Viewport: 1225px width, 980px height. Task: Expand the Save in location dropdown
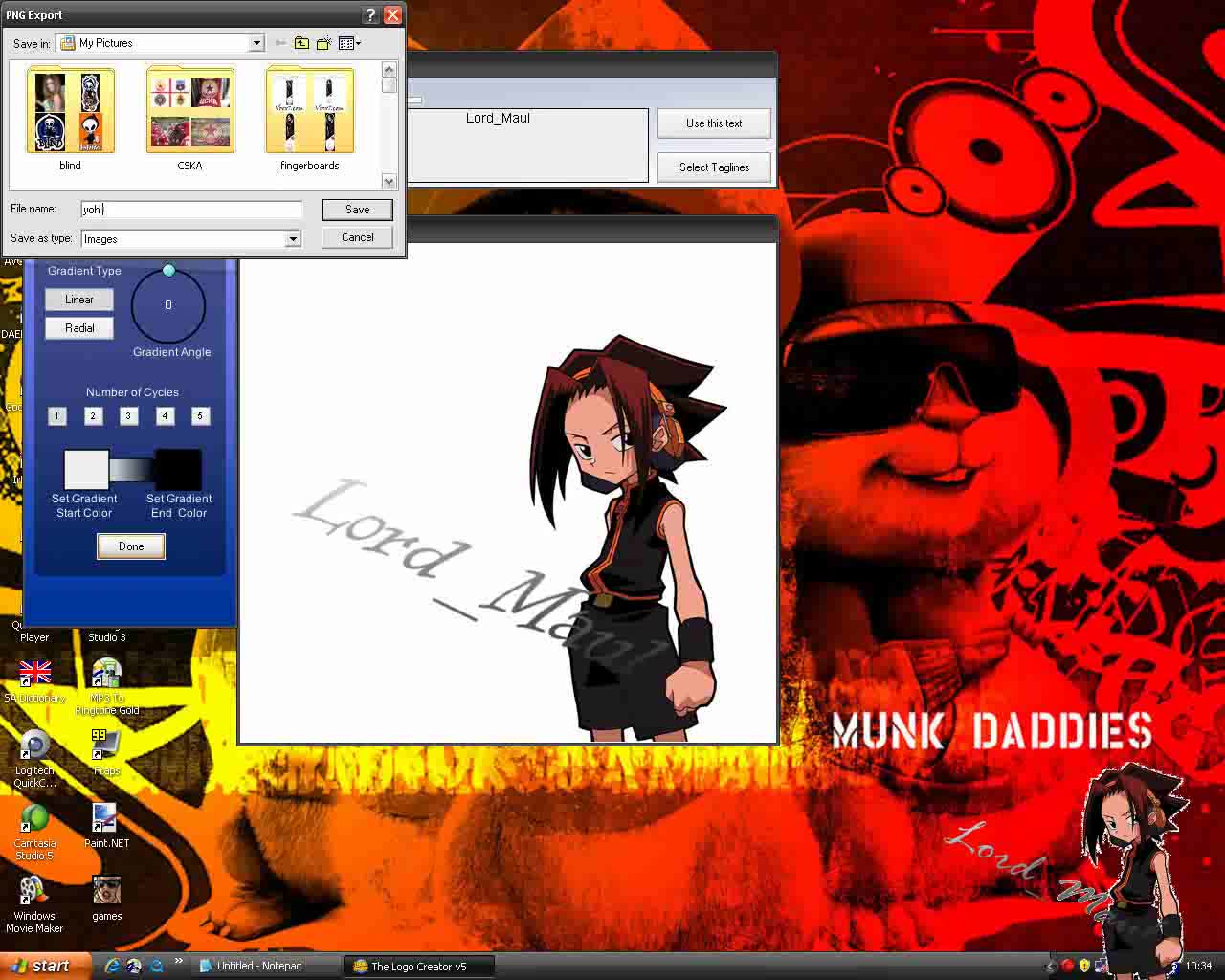point(256,43)
